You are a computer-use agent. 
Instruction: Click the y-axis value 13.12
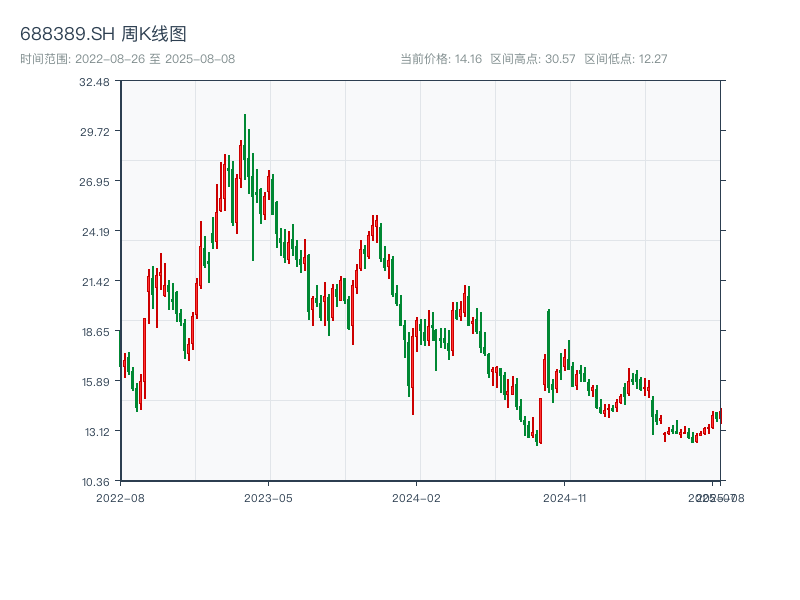97,432
